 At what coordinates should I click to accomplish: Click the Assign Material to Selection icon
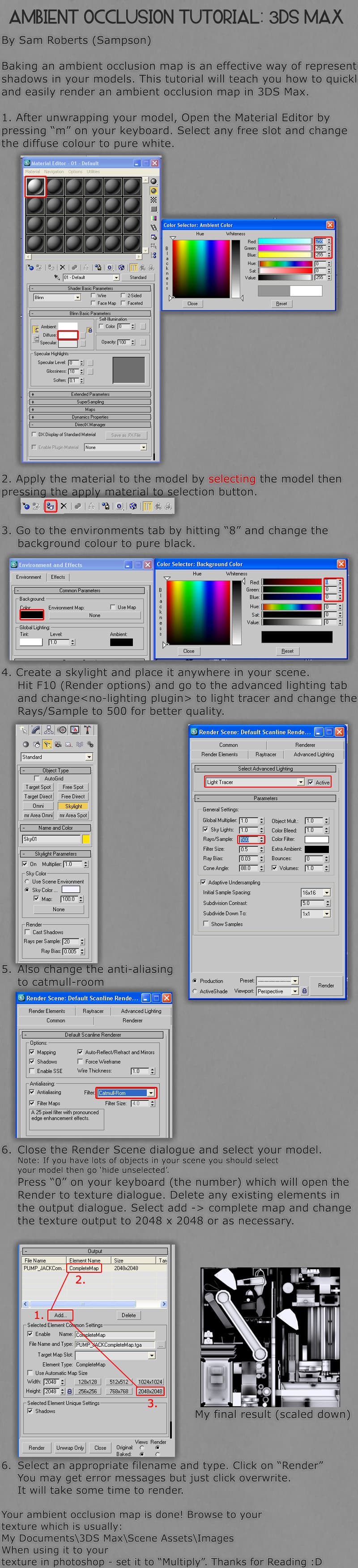point(51,506)
